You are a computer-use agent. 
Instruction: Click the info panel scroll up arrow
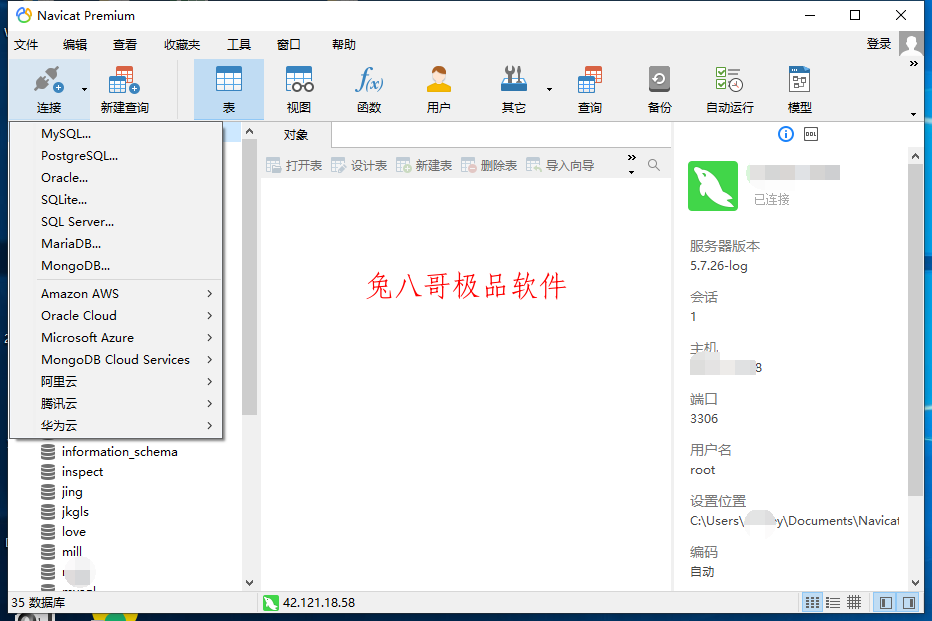pos(915,156)
